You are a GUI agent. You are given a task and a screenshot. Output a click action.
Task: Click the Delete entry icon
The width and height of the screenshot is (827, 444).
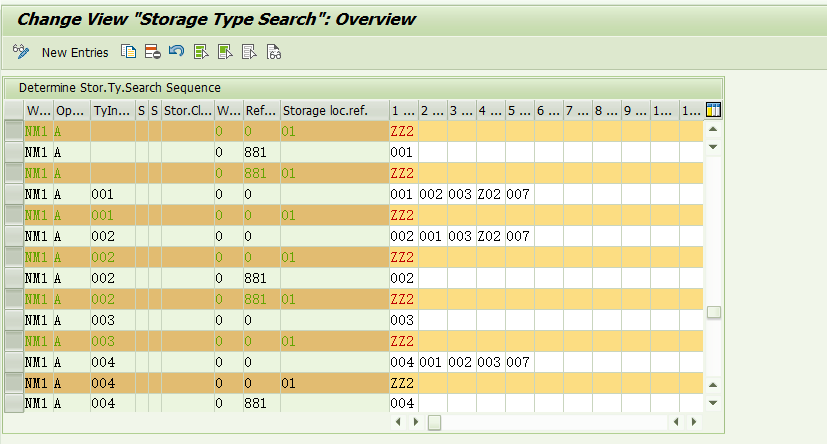(x=152, y=51)
